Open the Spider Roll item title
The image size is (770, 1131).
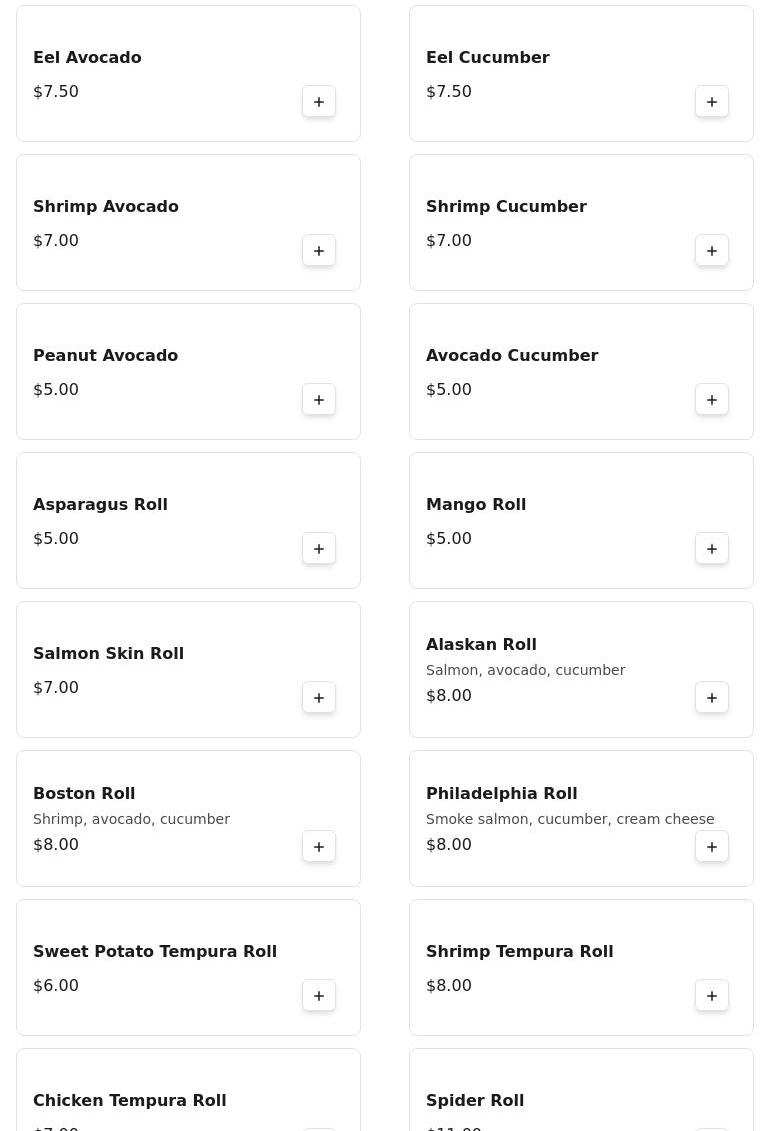click(475, 1100)
